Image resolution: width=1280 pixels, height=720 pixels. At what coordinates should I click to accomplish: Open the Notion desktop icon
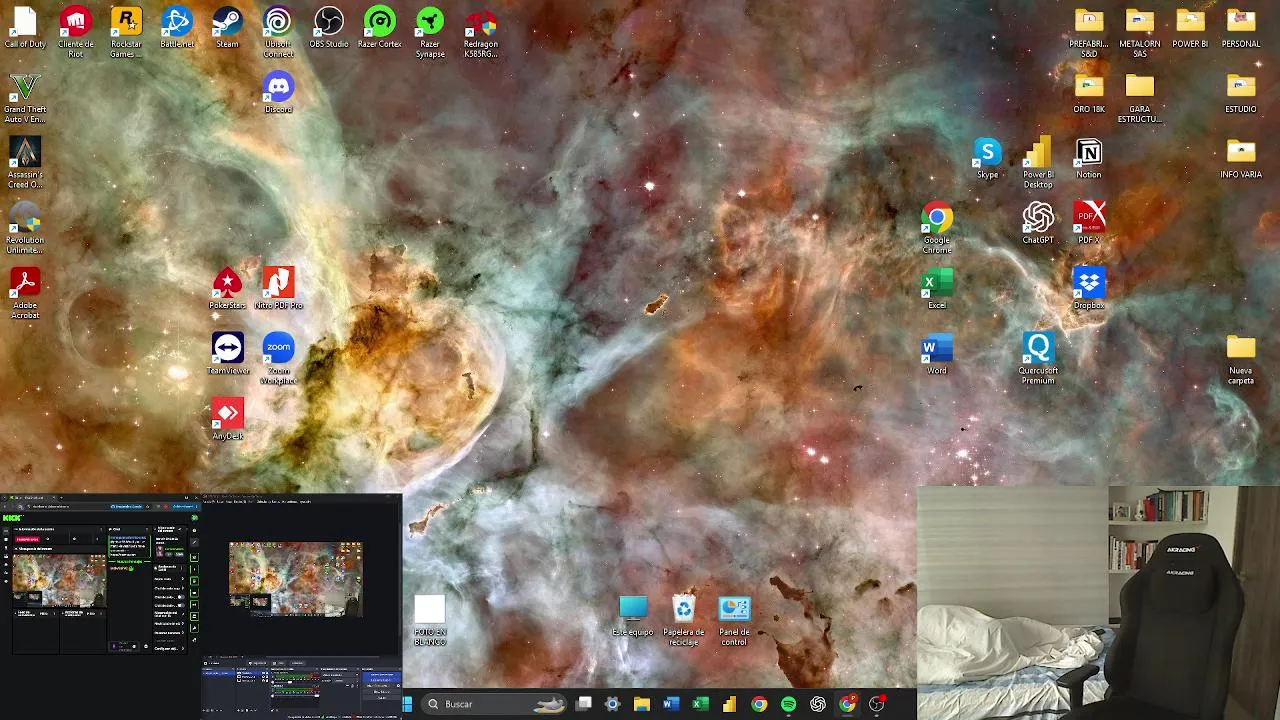point(1088,159)
